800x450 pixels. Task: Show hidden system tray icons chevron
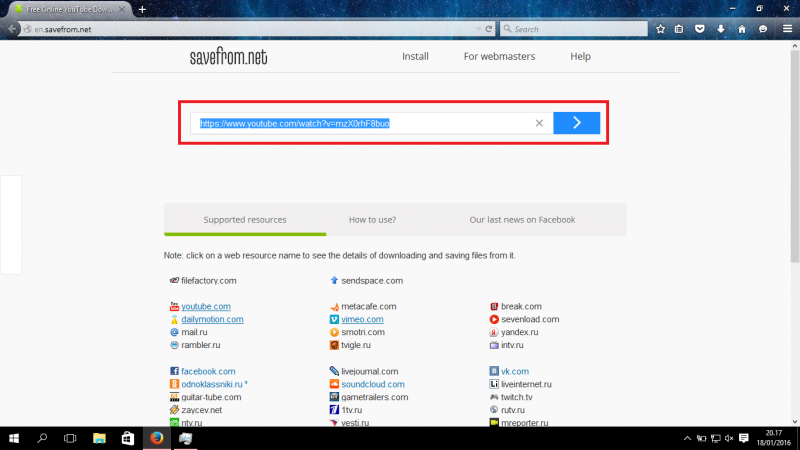point(687,438)
